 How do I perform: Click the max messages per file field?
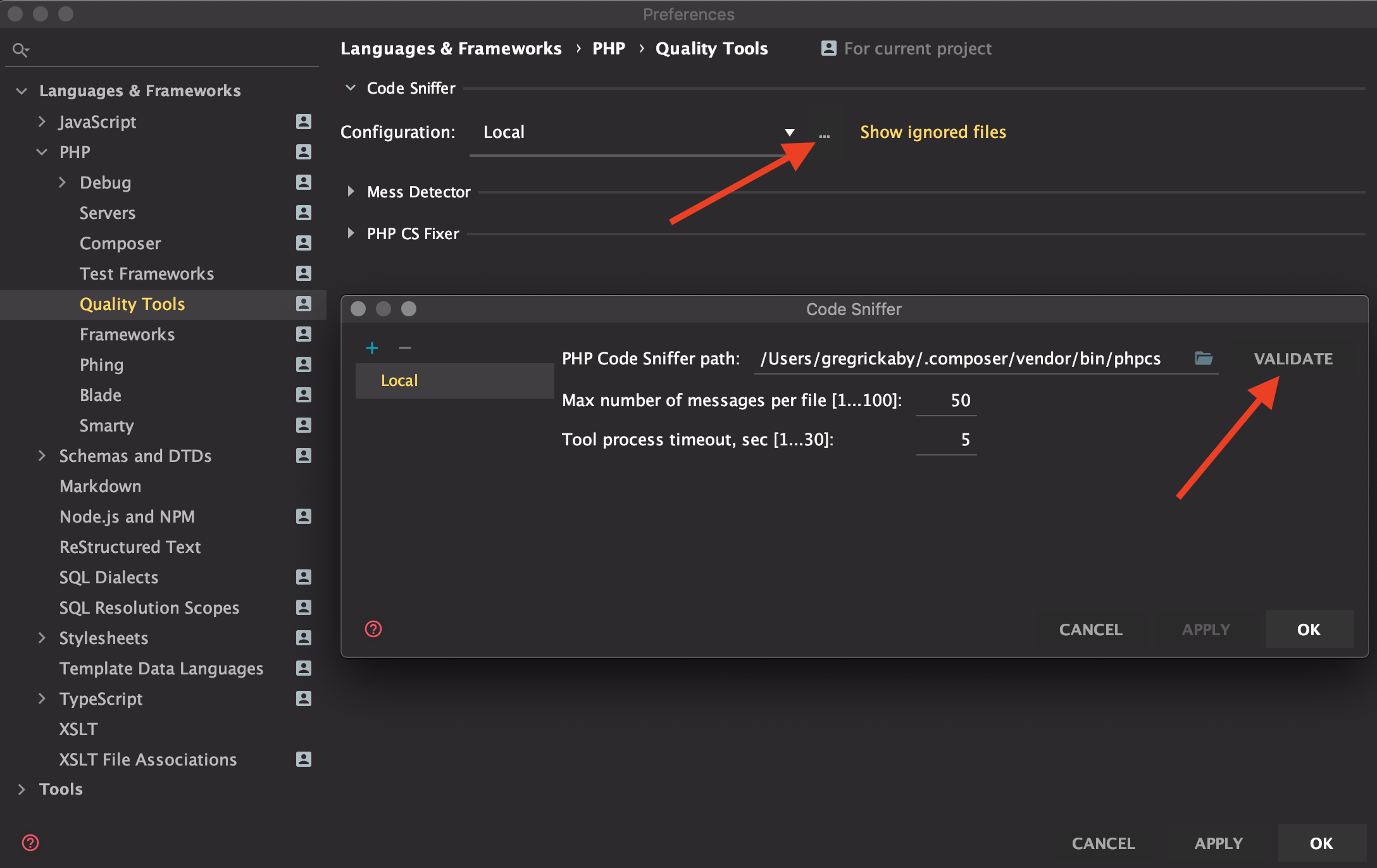(x=946, y=400)
